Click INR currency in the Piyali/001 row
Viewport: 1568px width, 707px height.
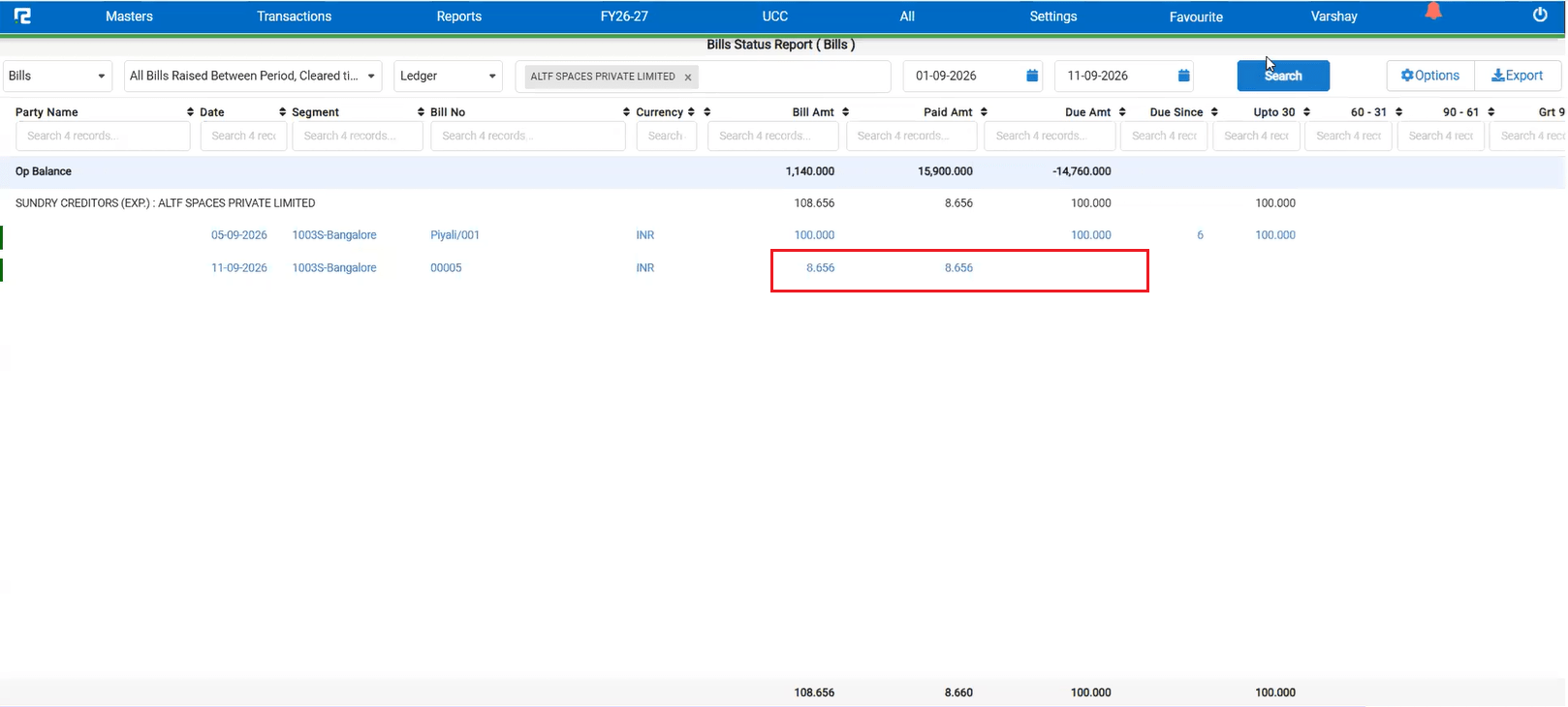[x=645, y=235]
